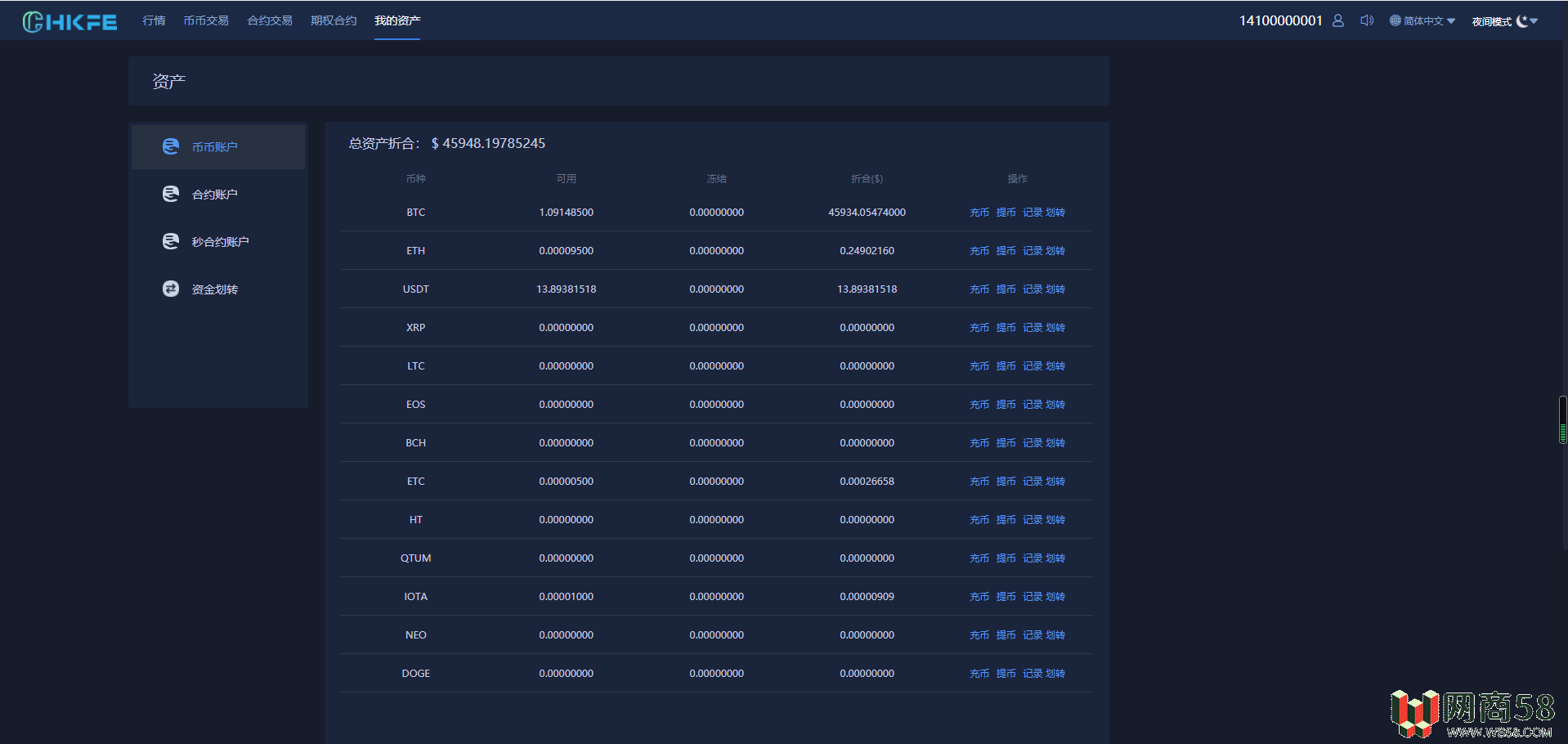The height and width of the screenshot is (744, 1568).
Task: Click 提币 for BCH row
Action: (1006, 443)
